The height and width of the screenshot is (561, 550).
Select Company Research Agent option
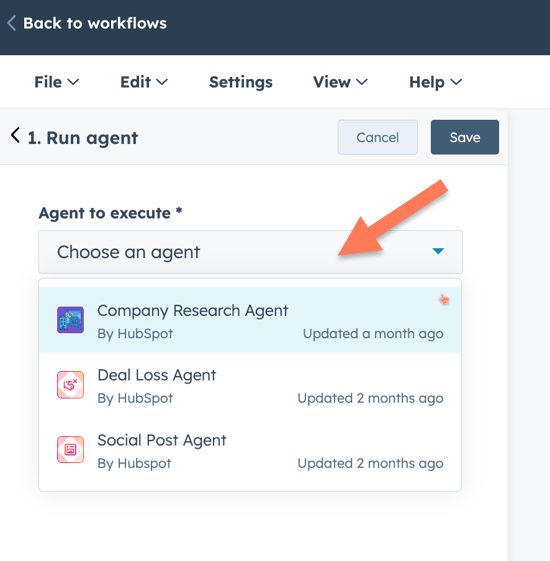click(x=250, y=320)
